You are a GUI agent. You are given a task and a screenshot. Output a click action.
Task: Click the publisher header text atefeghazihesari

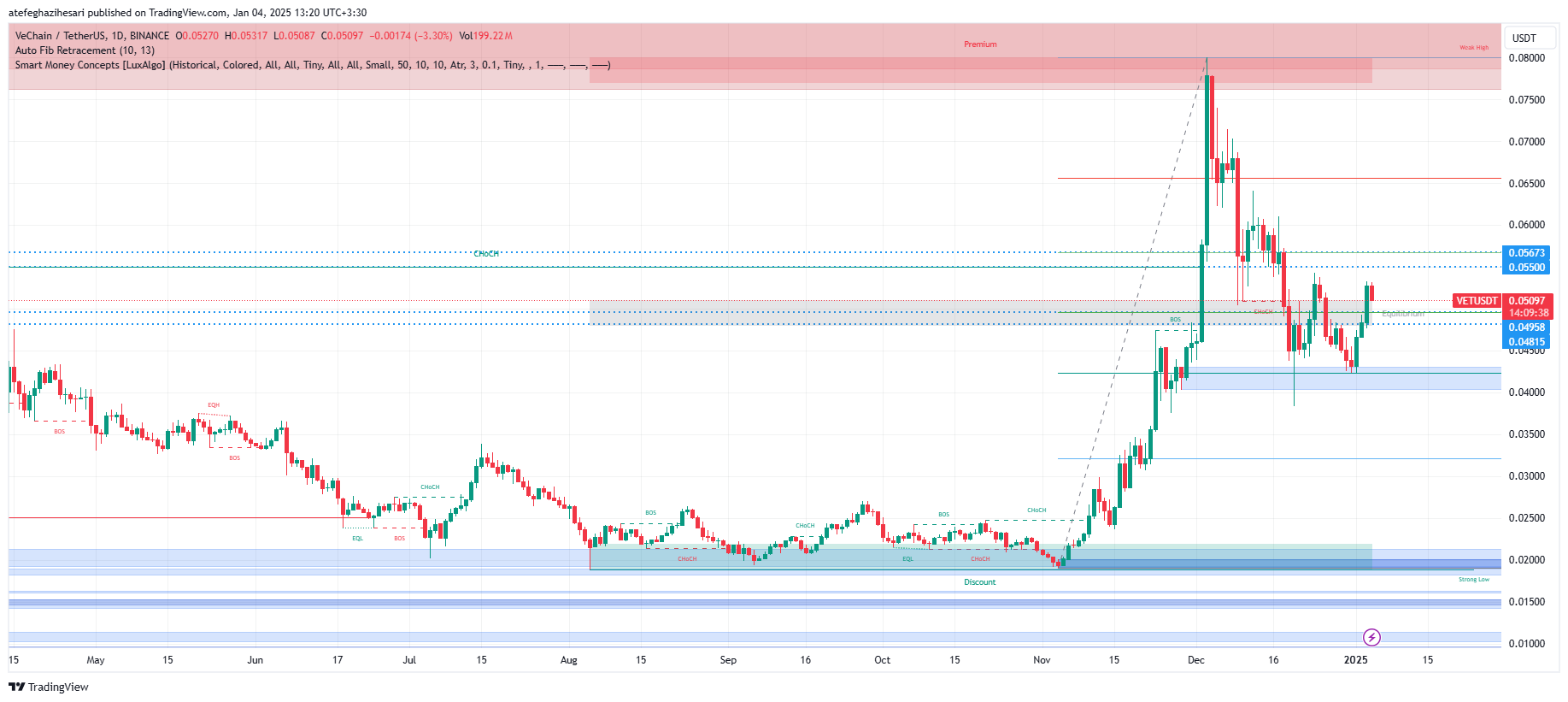46,13
